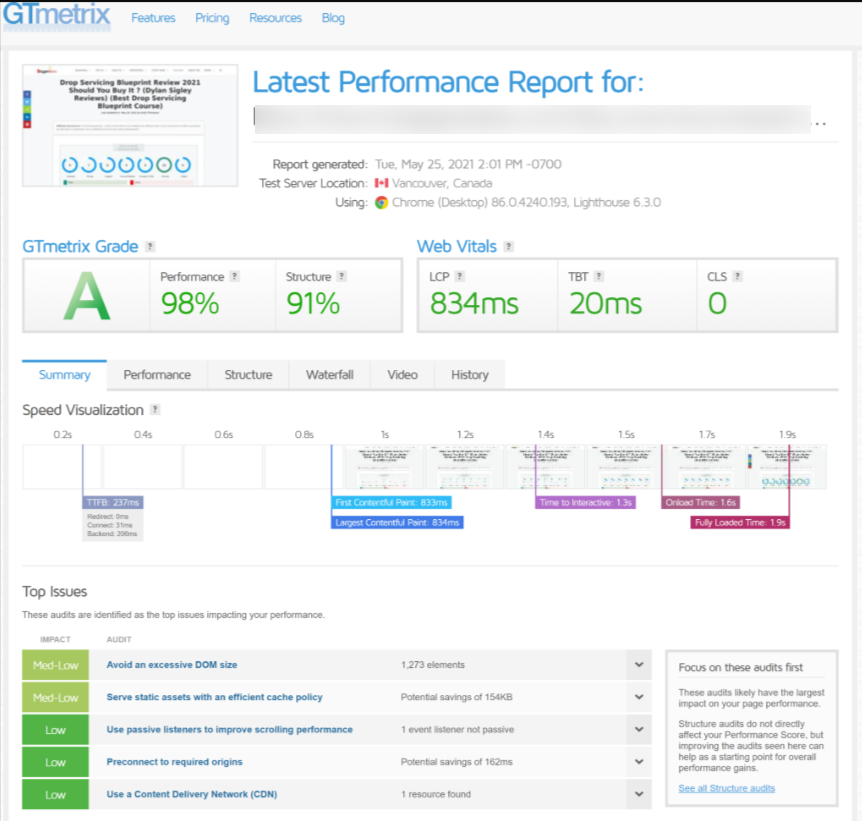Click the 1.9s filmstrip frame
Viewport: 862px width, 821px height.
787,467
